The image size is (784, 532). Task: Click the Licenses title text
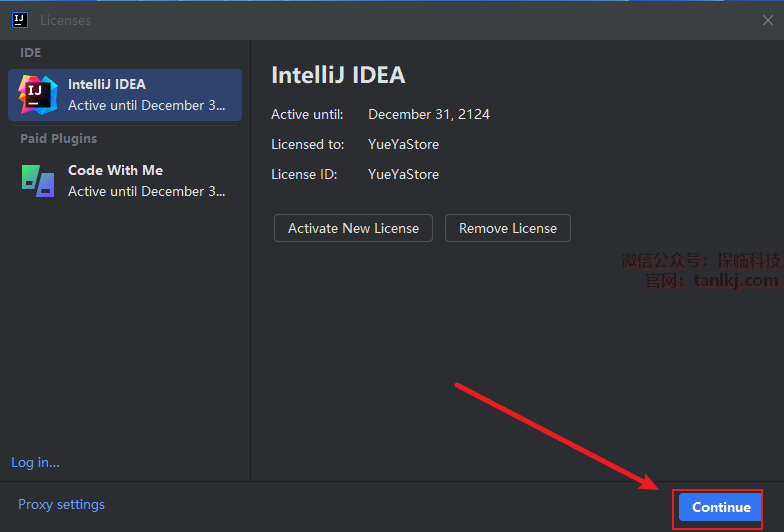point(65,20)
